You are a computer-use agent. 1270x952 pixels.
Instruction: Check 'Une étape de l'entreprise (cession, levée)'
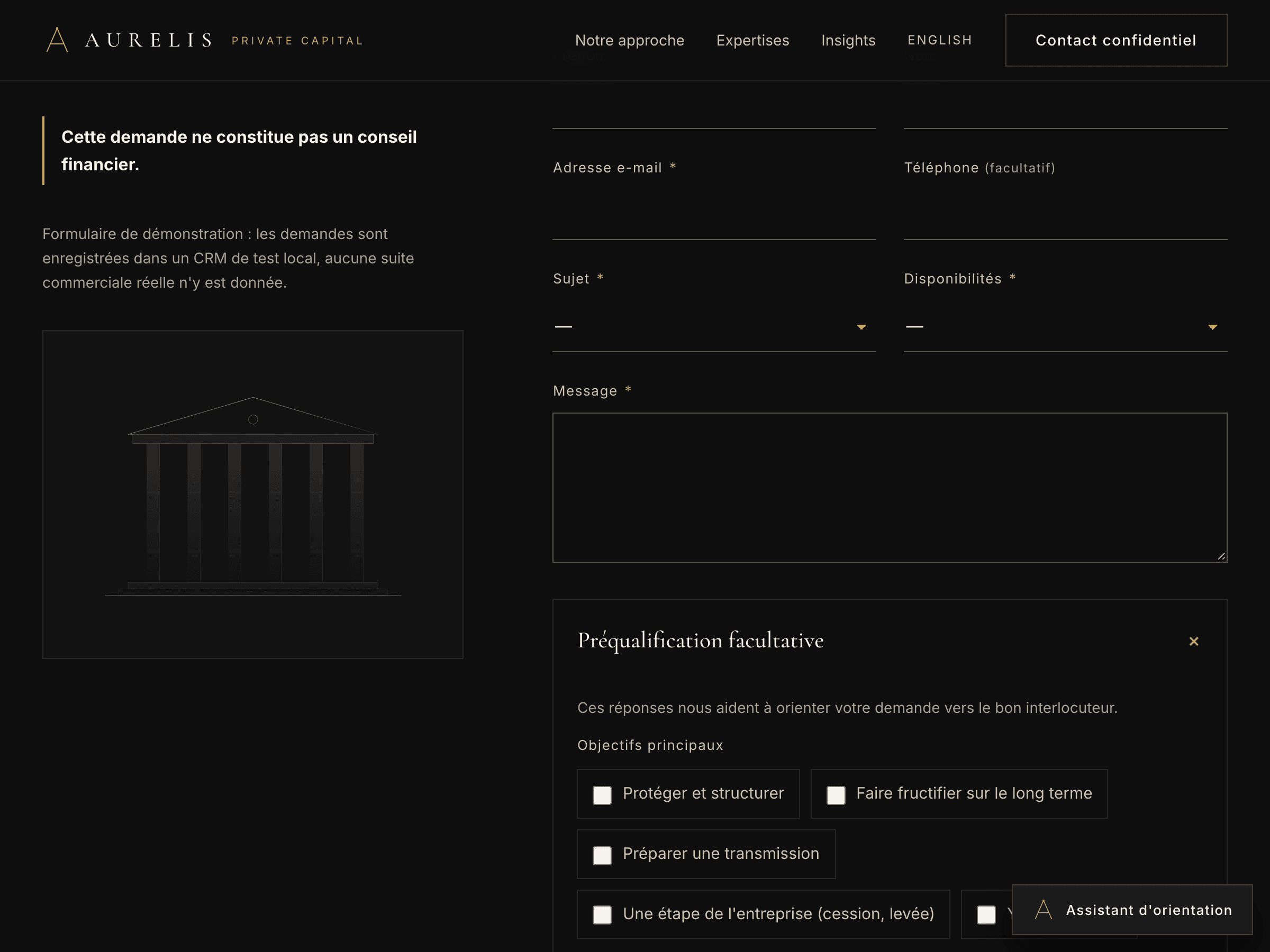pos(602,914)
